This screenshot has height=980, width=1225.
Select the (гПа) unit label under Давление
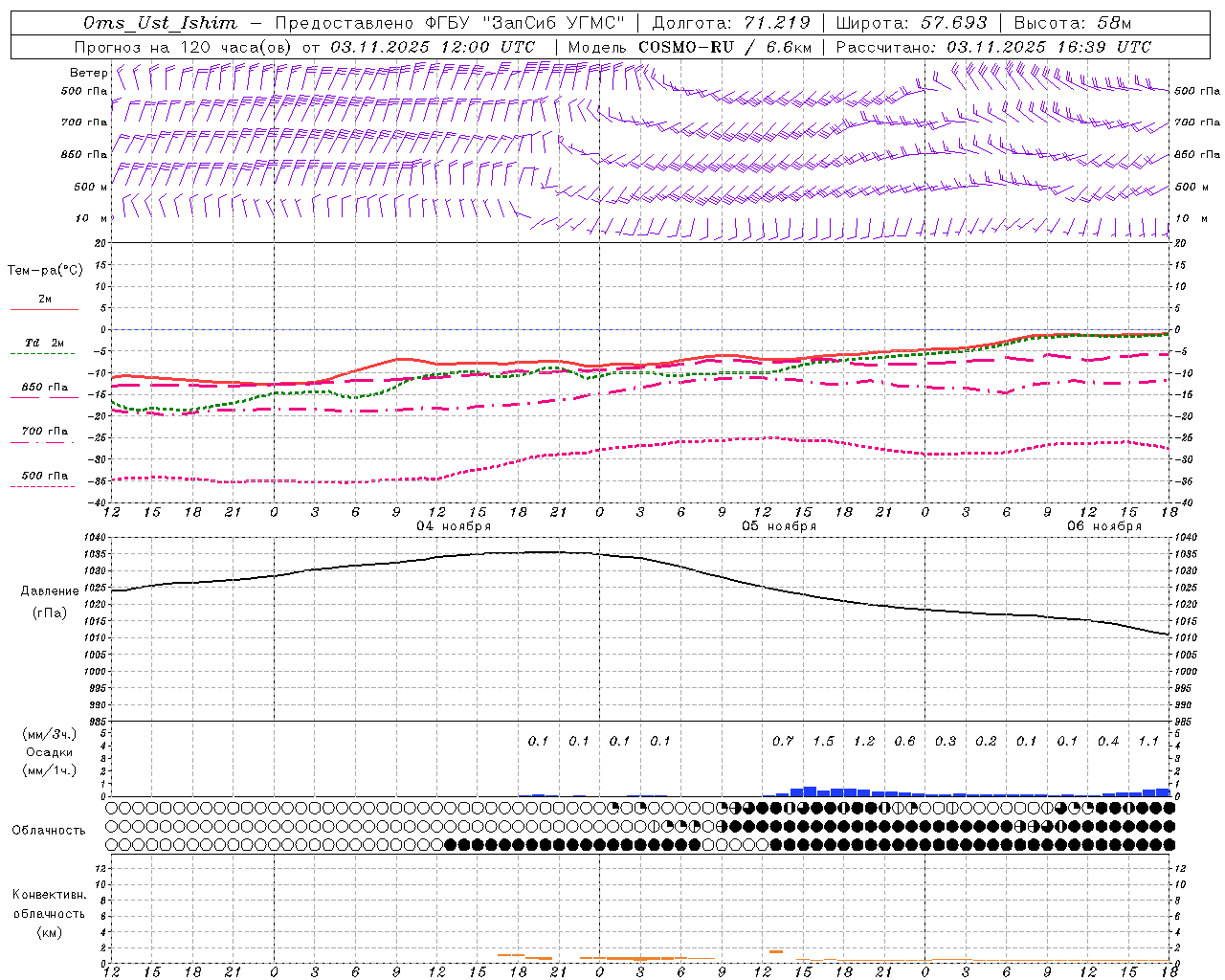click(50, 613)
